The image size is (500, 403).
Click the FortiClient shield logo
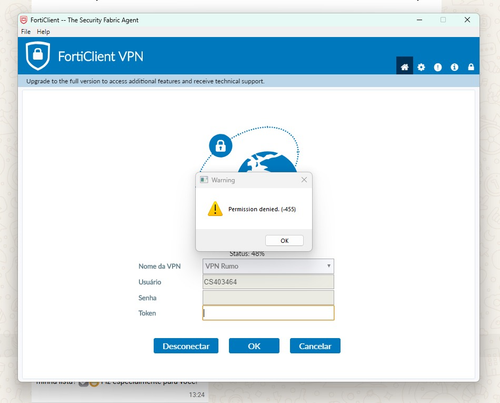38,56
